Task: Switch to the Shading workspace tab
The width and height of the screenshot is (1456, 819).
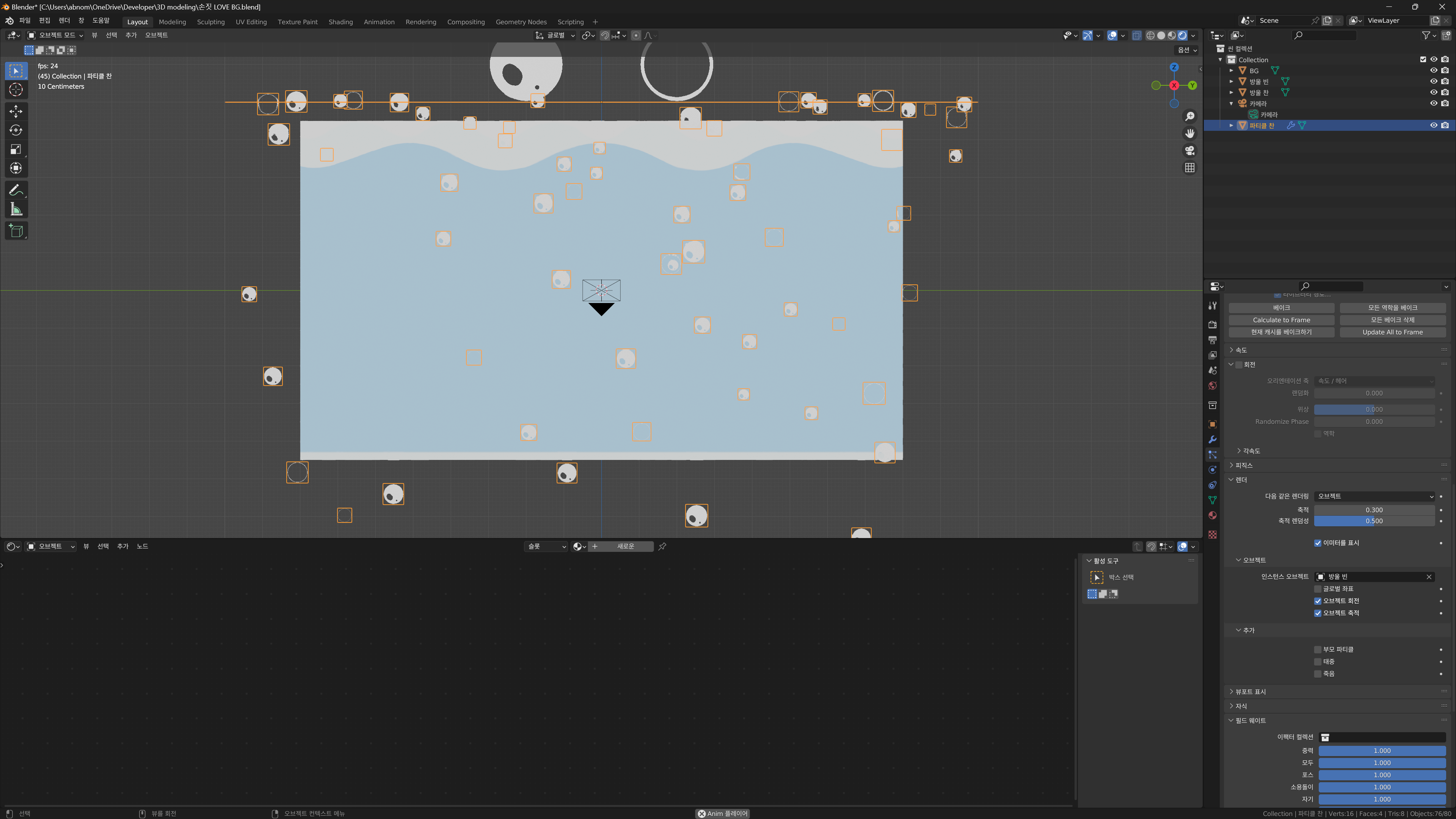Action: pyautogui.click(x=340, y=22)
